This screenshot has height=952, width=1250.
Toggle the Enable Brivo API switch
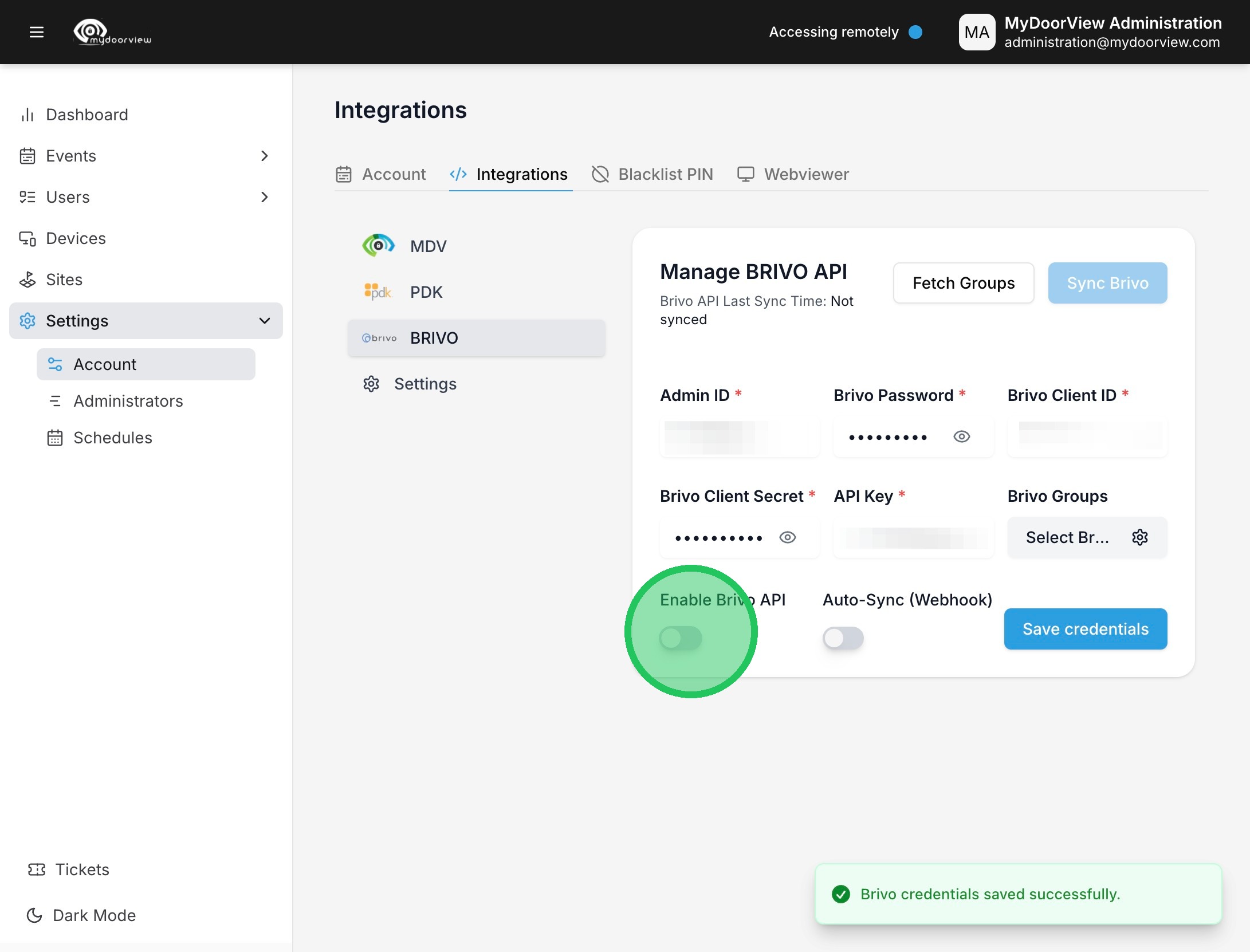click(x=681, y=638)
